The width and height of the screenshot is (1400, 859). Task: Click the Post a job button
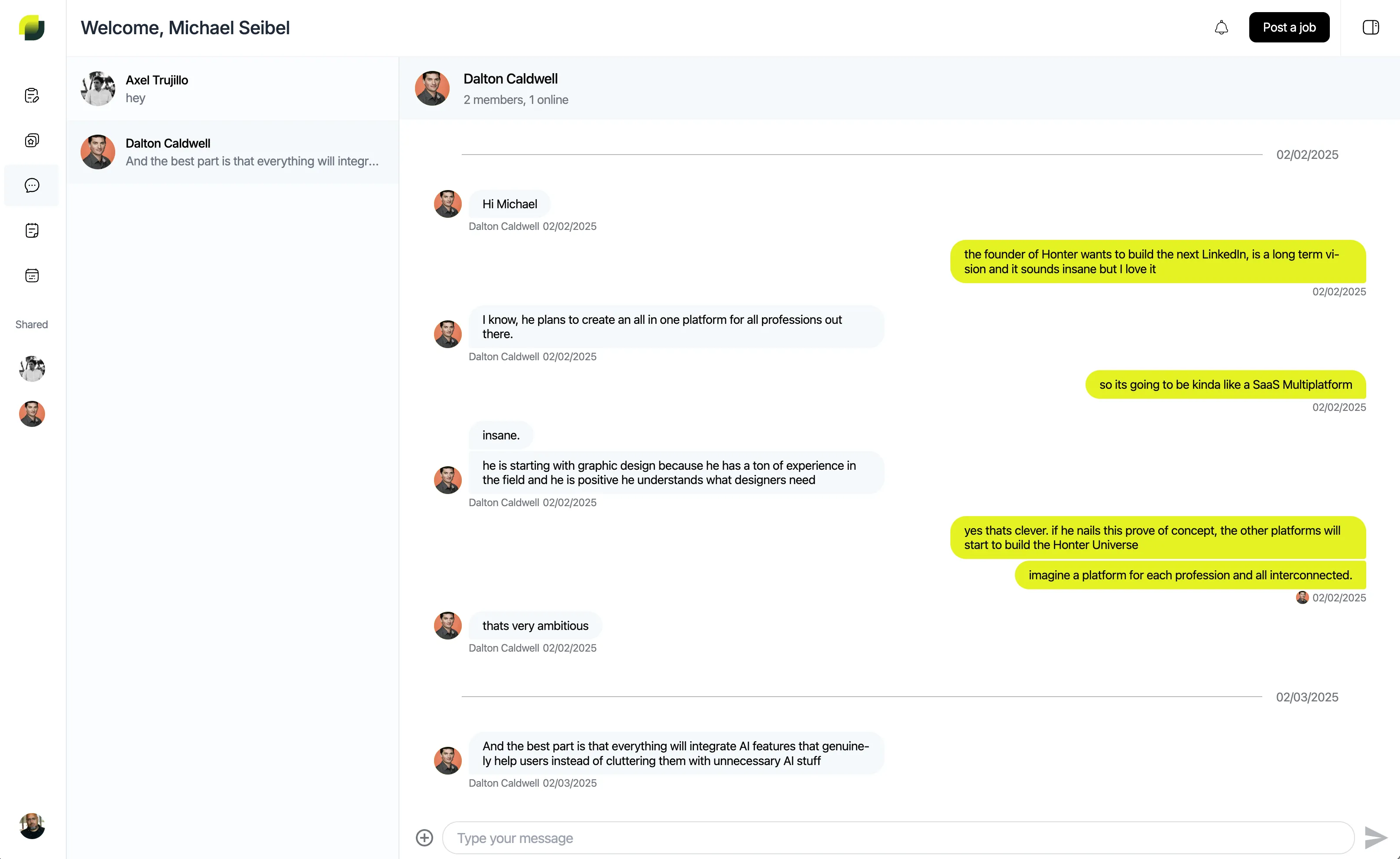[1289, 27]
